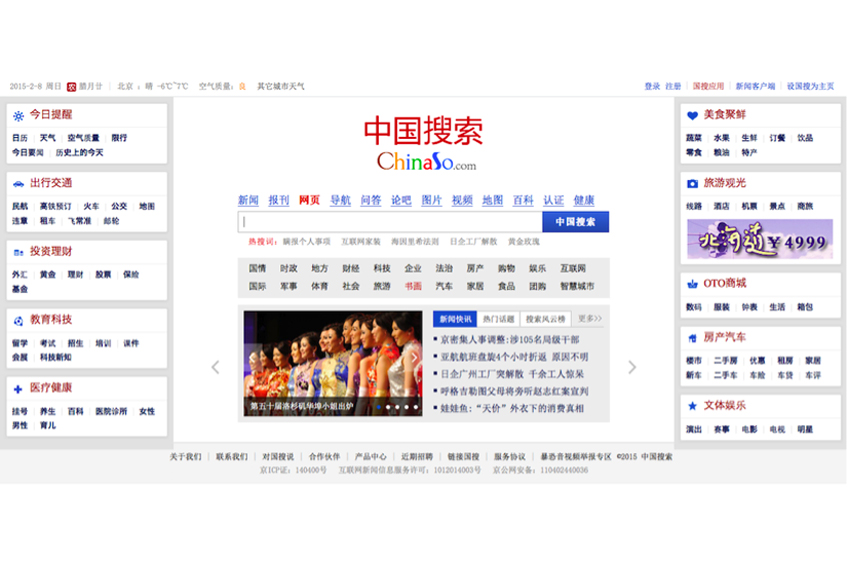Click the house icon beside 房产汽车
This screenshot has width=847, height=565.
(x=692, y=338)
